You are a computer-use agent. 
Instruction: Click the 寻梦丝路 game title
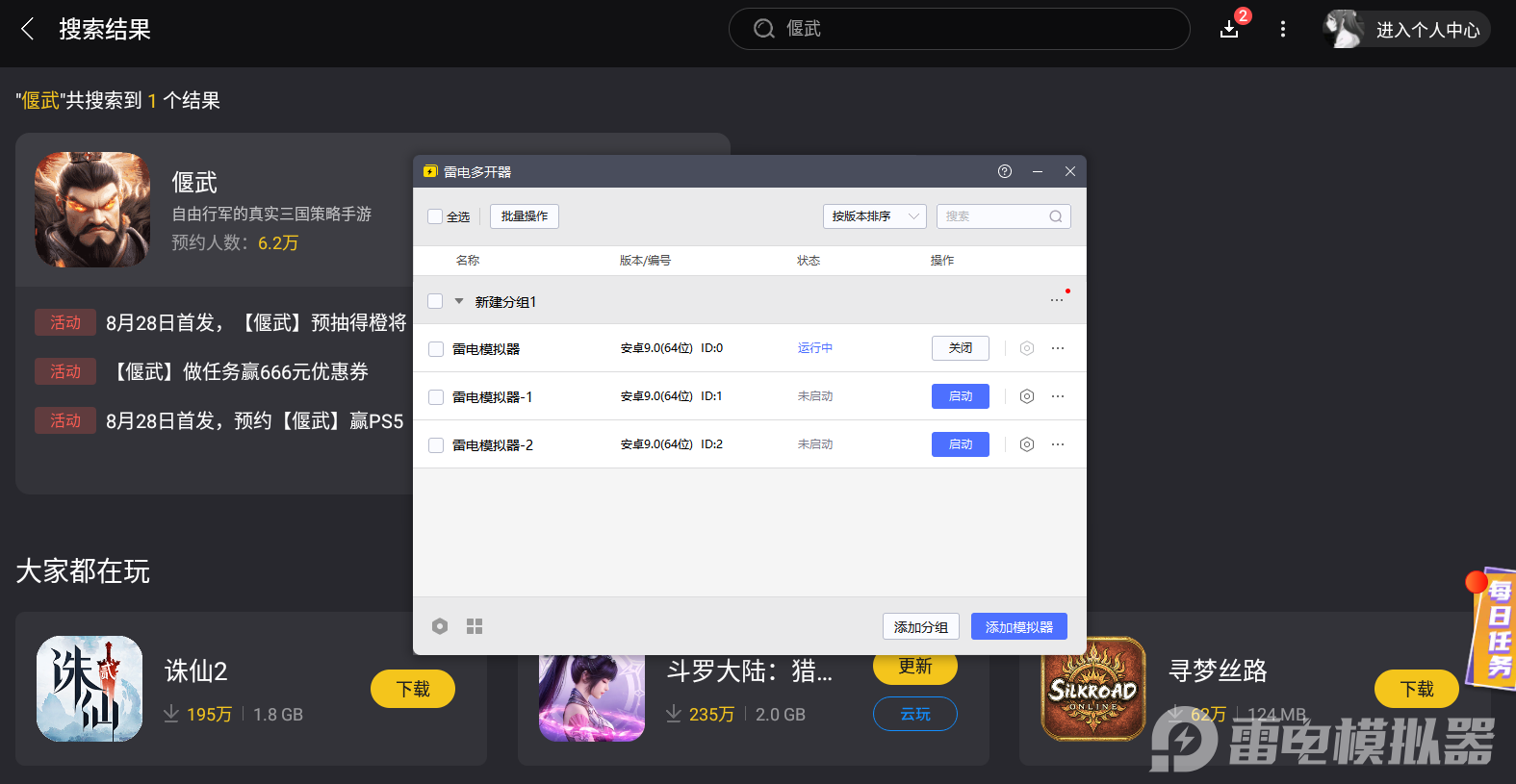tap(1218, 670)
